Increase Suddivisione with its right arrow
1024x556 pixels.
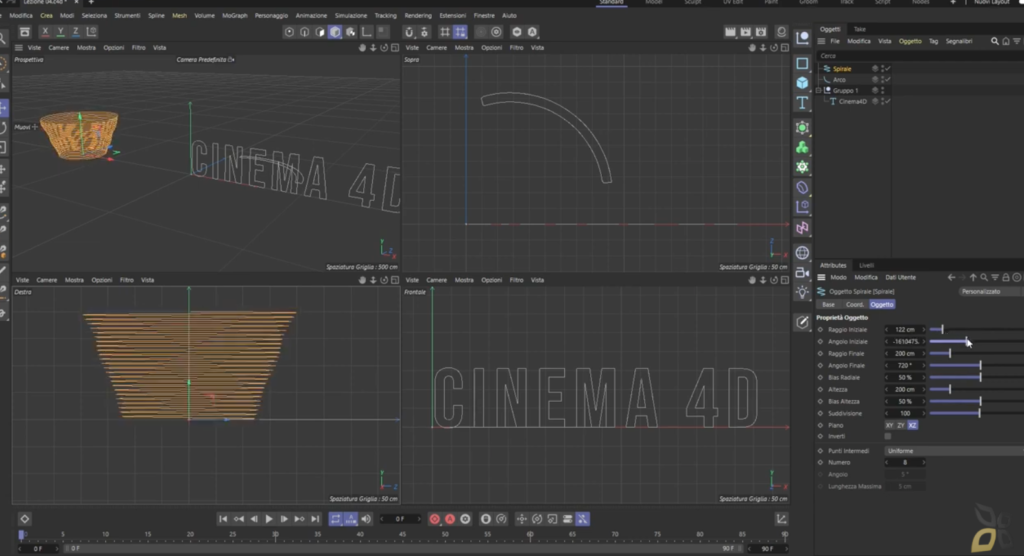(923, 414)
